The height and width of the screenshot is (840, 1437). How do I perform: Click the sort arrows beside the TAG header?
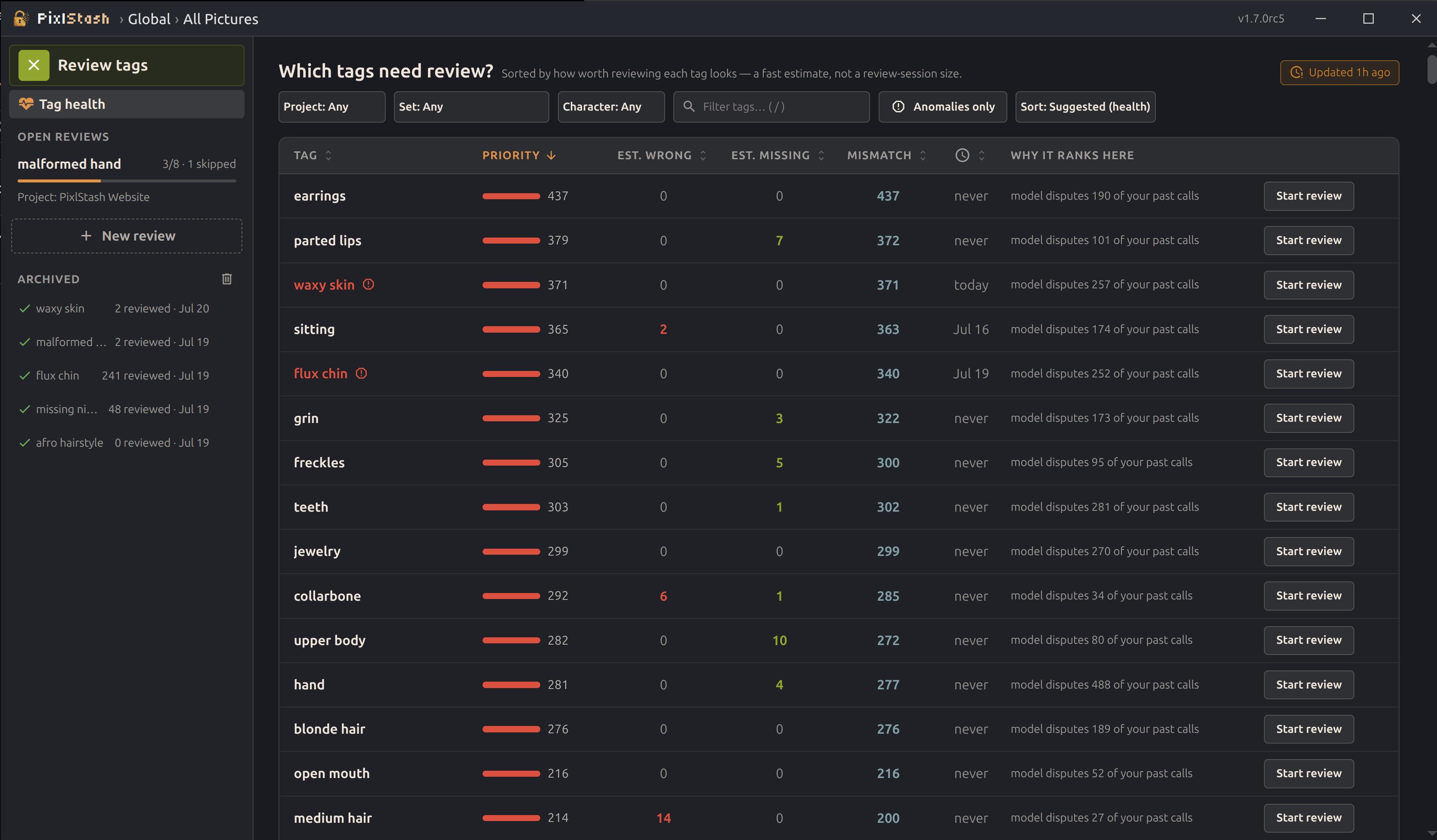328,155
